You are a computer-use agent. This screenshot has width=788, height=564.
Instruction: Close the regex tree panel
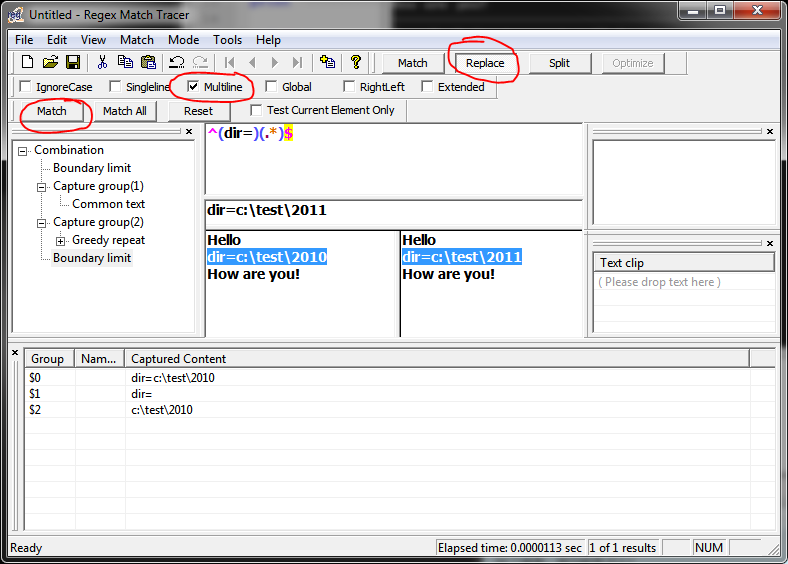point(189,131)
